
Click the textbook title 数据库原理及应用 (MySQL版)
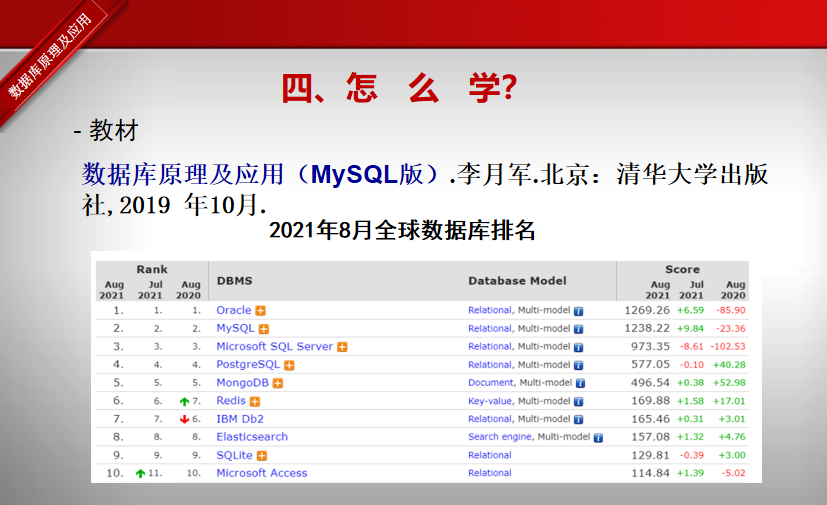(262, 174)
